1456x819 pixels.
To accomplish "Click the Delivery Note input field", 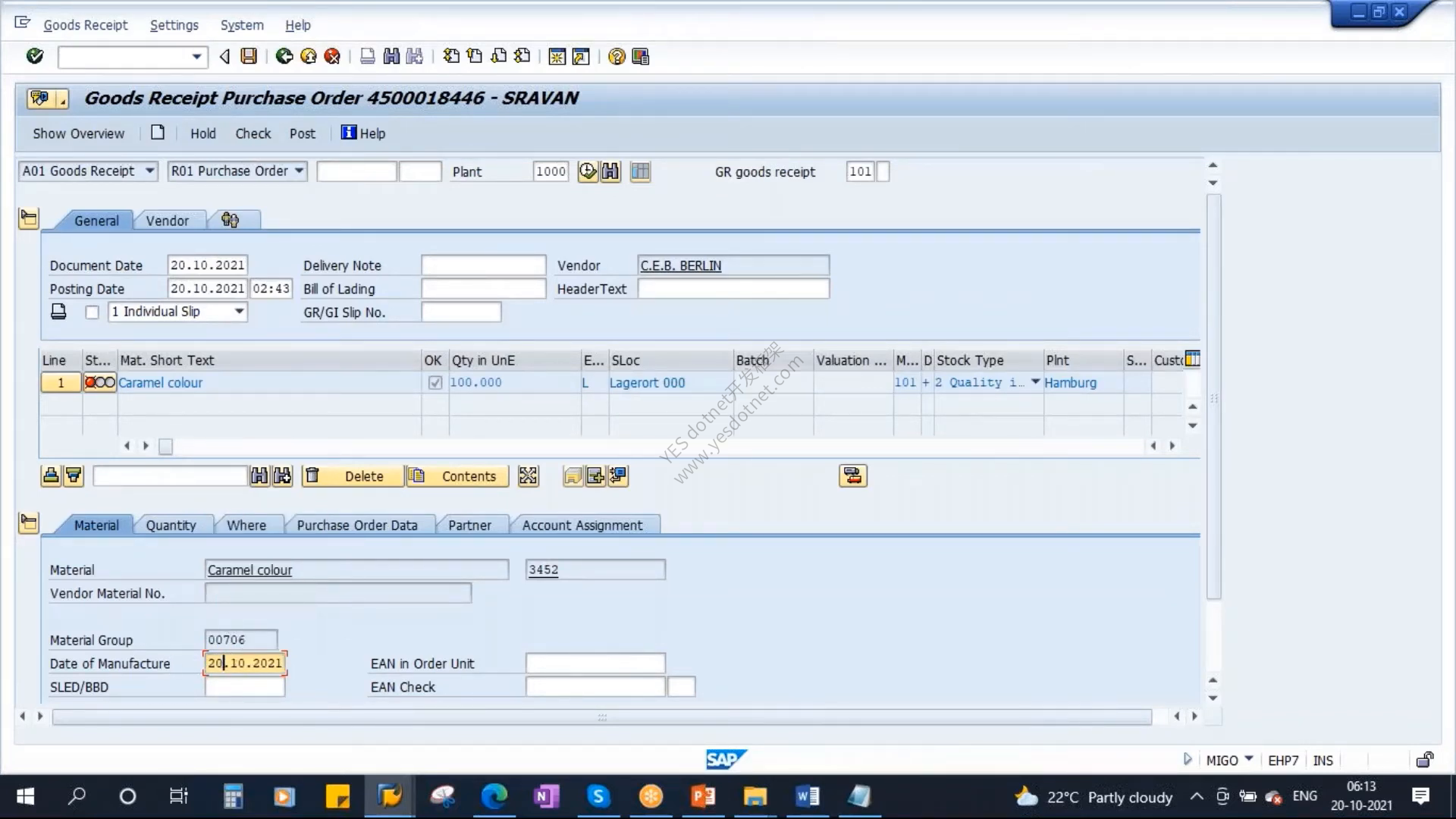I will (484, 265).
